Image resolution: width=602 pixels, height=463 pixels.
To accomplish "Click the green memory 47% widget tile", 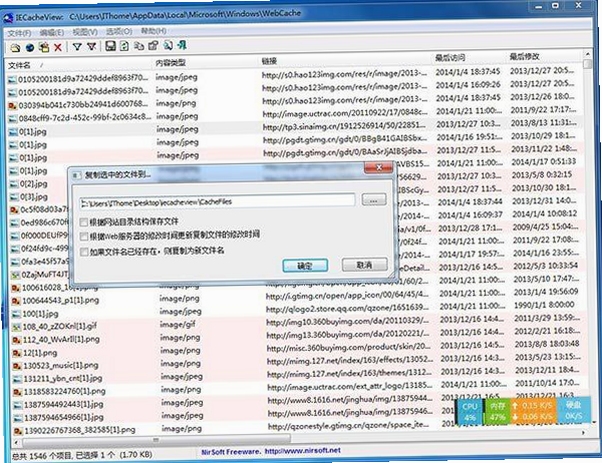I will (x=497, y=411).
